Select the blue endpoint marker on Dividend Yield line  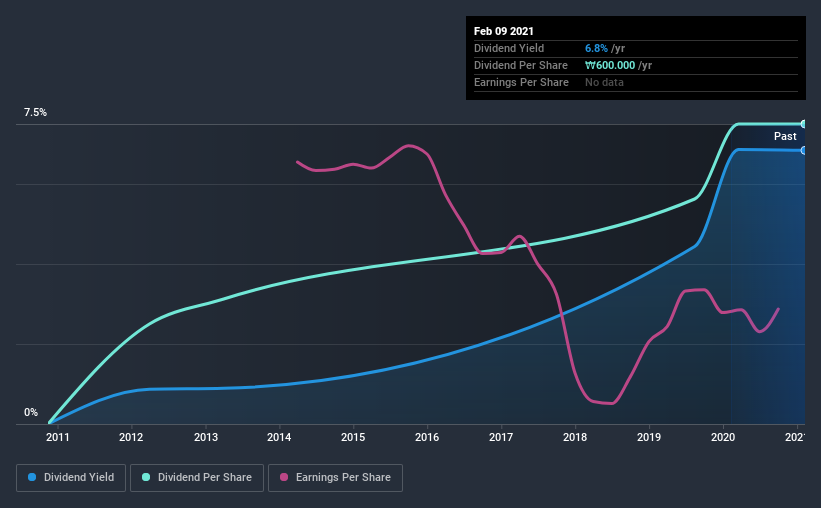[803, 150]
